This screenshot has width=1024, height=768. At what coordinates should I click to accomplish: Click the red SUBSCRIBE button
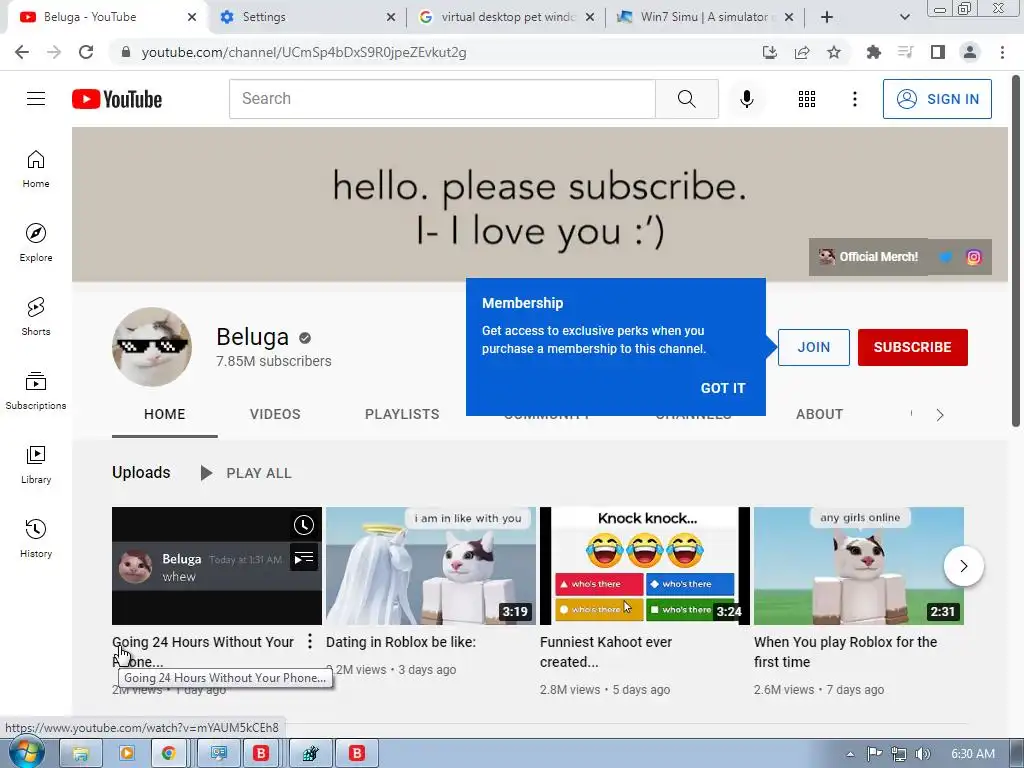coord(912,347)
